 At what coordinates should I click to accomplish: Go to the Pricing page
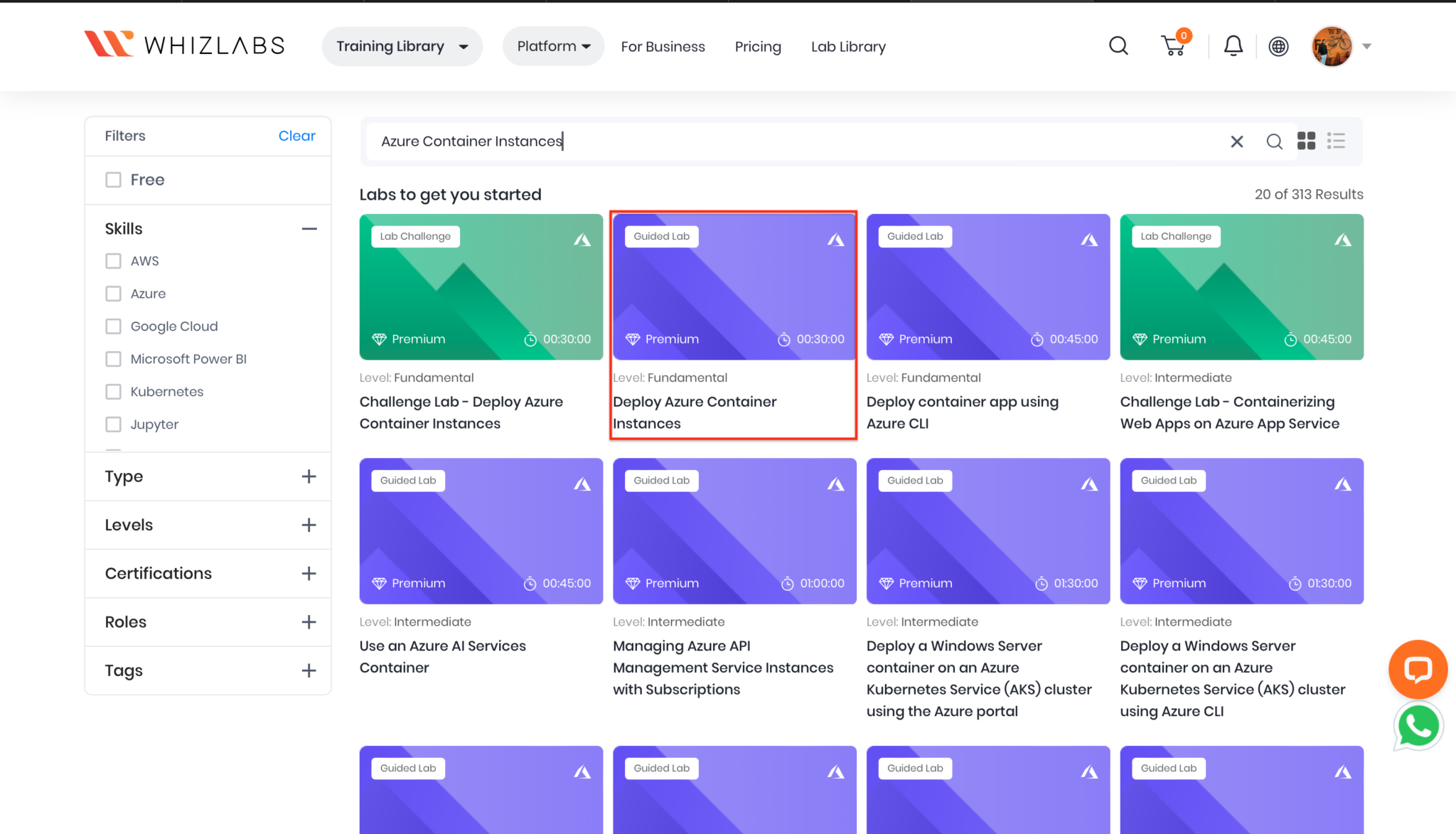[x=758, y=46]
